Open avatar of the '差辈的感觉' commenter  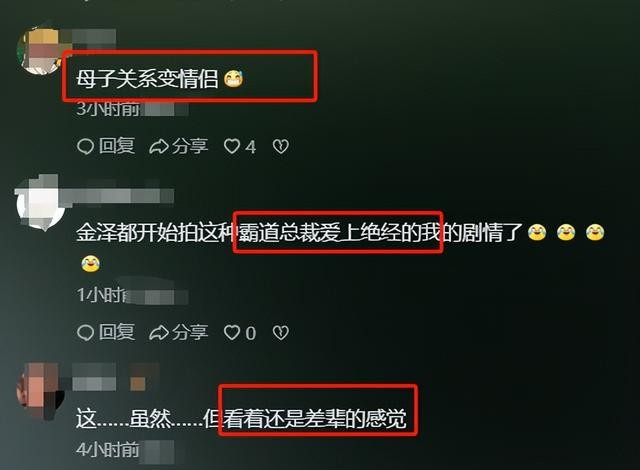tap(40, 392)
